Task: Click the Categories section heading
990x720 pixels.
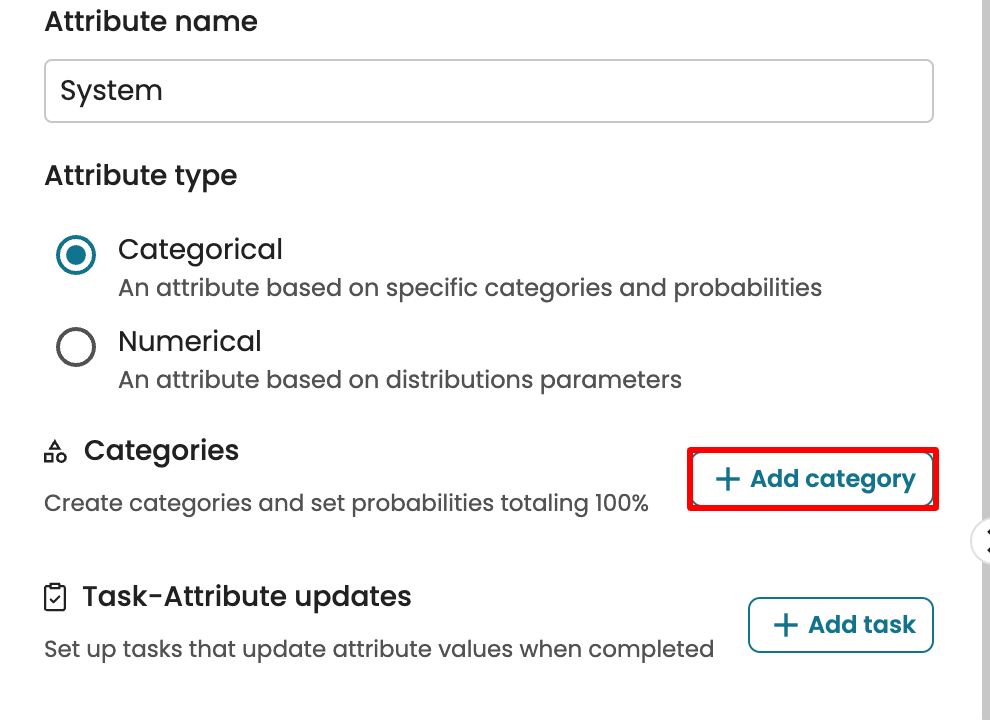Action: (x=161, y=451)
